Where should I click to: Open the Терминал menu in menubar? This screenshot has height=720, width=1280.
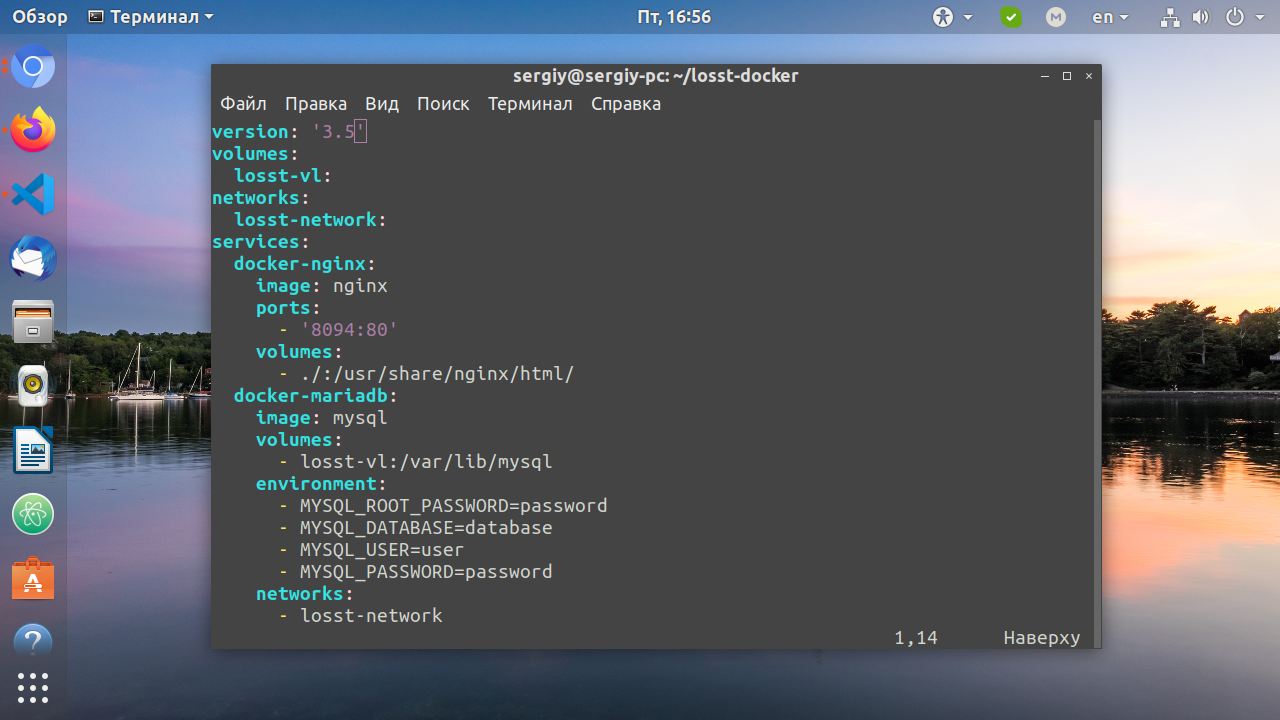tap(530, 104)
